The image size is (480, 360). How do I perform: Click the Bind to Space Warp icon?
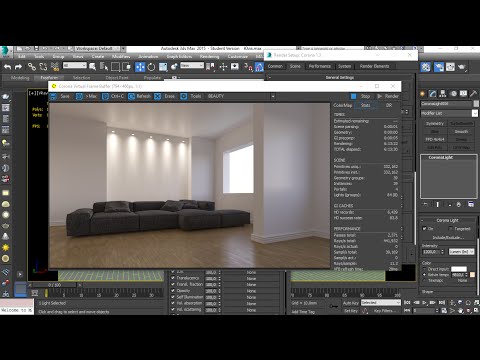[55, 67]
